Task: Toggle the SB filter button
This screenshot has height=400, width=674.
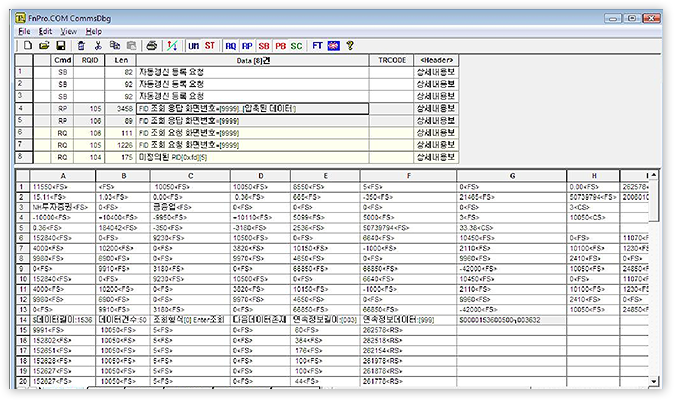Action: coord(264,46)
